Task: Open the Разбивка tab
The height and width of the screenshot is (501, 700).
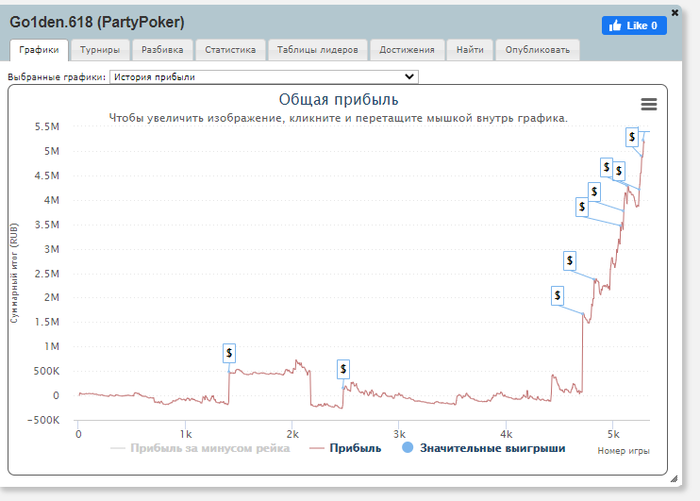Action: [162, 50]
